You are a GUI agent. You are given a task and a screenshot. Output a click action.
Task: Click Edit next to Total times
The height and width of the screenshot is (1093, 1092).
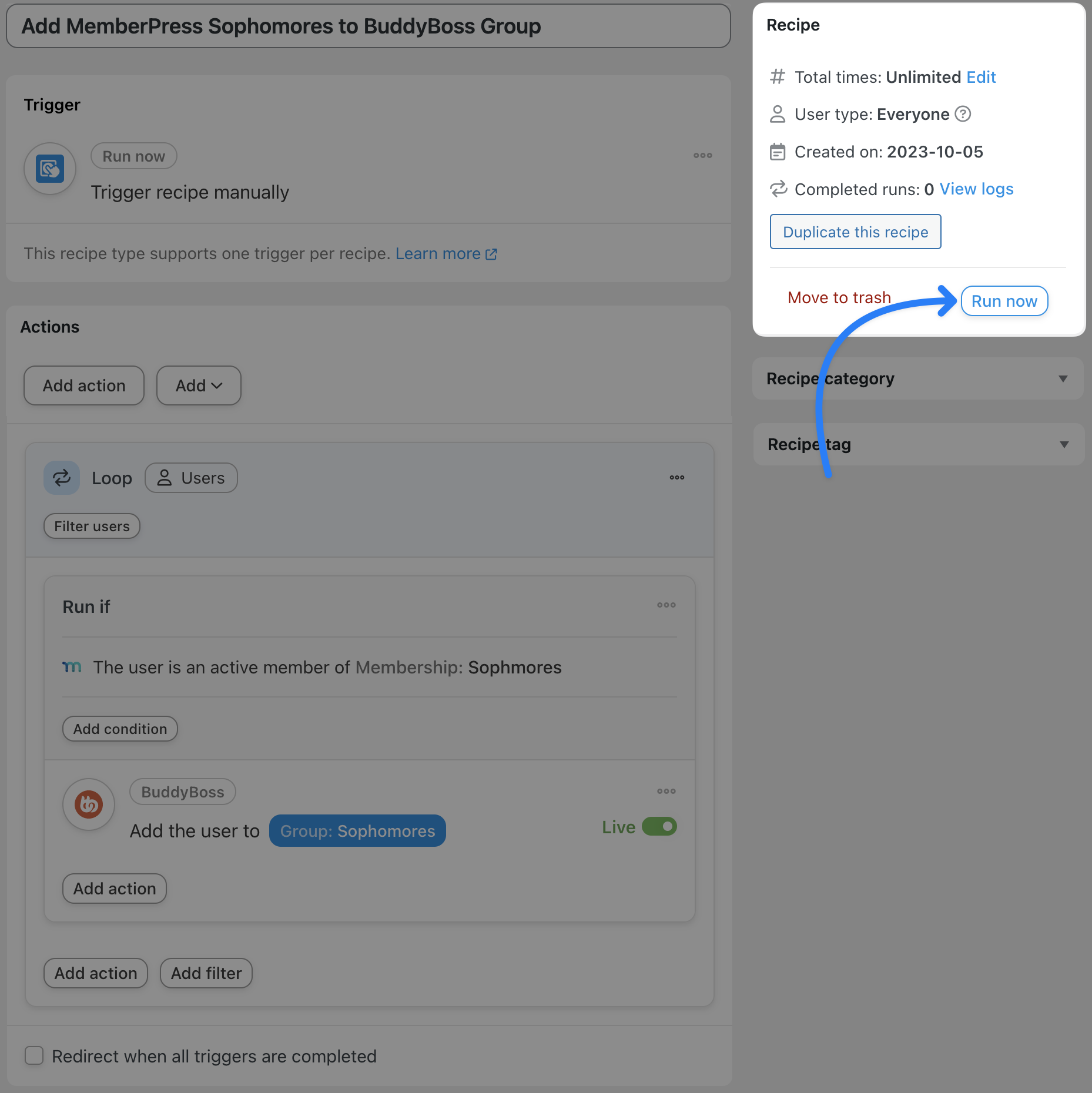(981, 78)
